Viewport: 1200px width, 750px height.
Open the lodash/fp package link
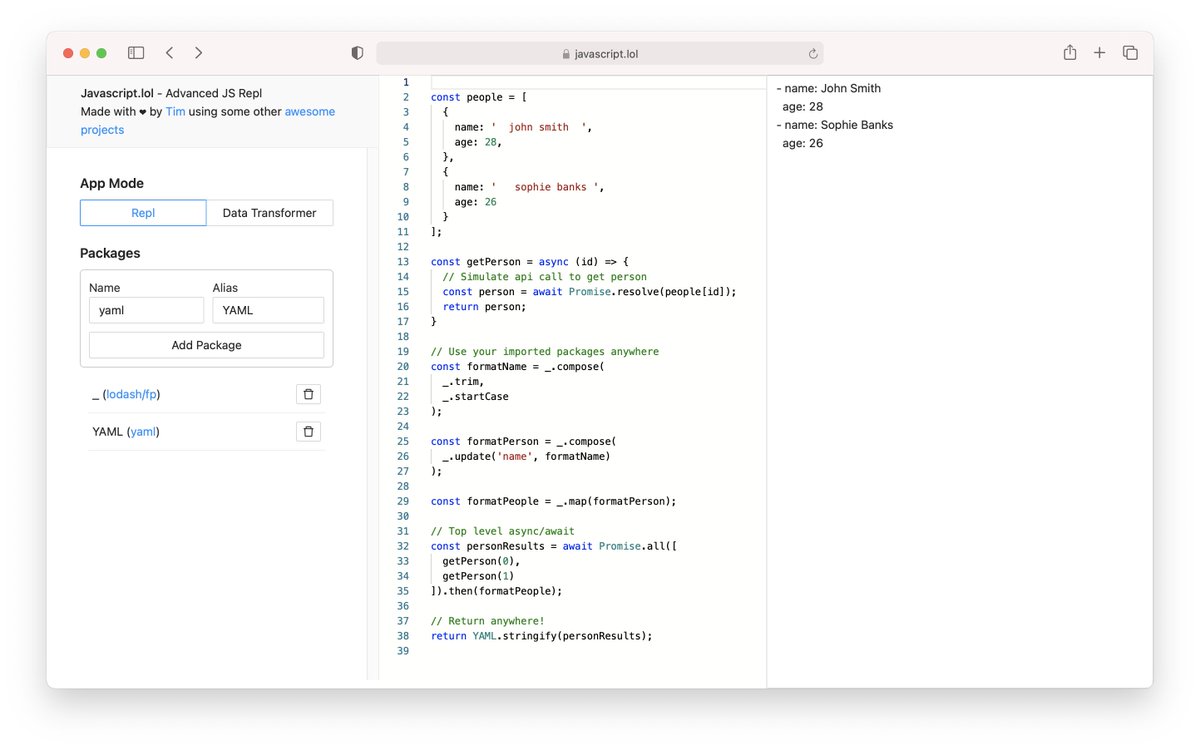(x=131, y=394)
